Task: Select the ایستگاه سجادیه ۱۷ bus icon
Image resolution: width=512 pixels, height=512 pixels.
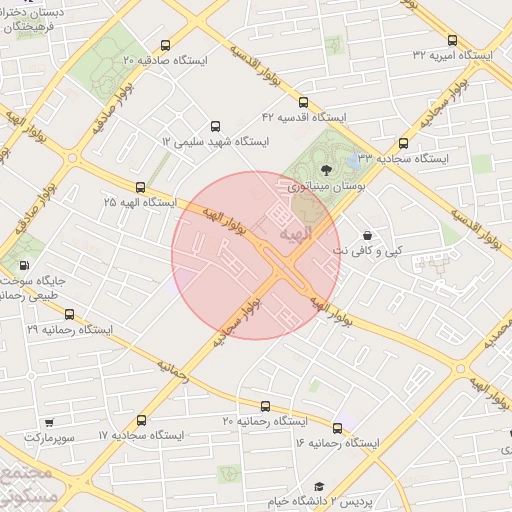Action: (x=141, y=420)
